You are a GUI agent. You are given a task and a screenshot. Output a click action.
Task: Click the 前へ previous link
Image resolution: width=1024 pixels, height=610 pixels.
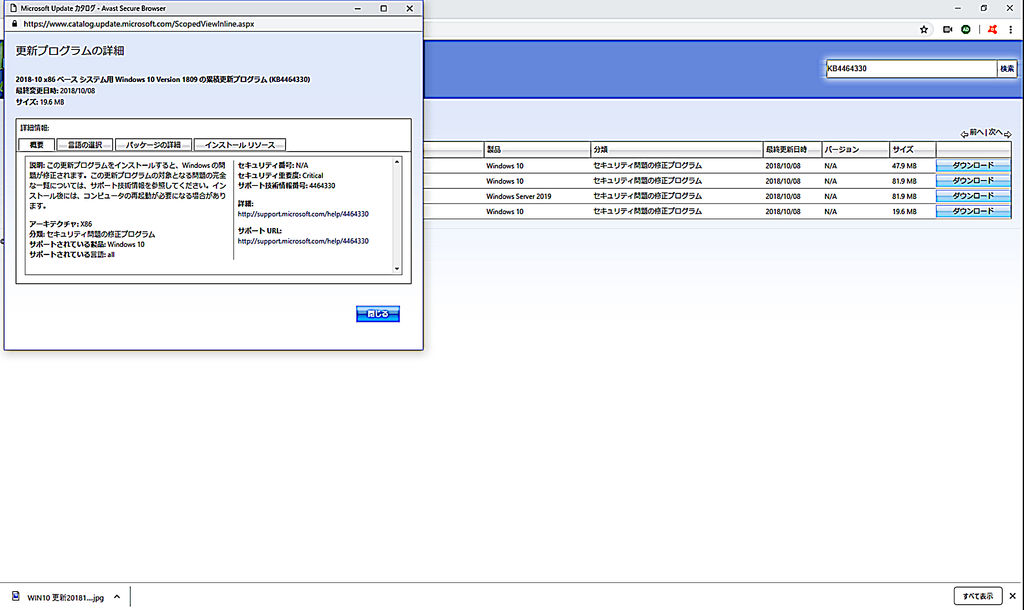976,133
